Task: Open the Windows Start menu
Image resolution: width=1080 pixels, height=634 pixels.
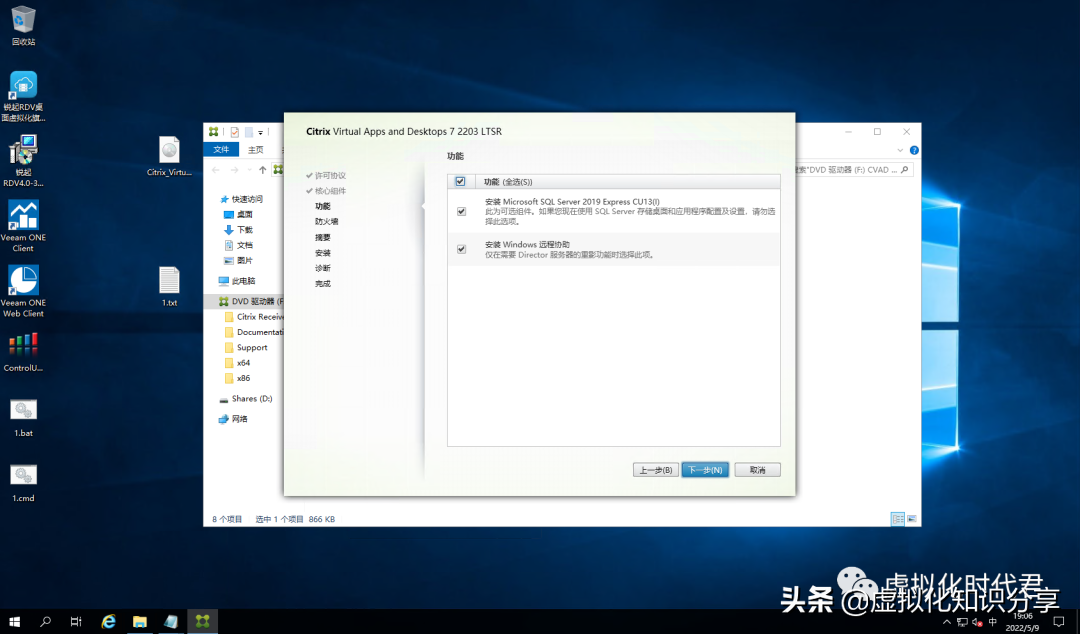Action: click(x=14, y=622)
